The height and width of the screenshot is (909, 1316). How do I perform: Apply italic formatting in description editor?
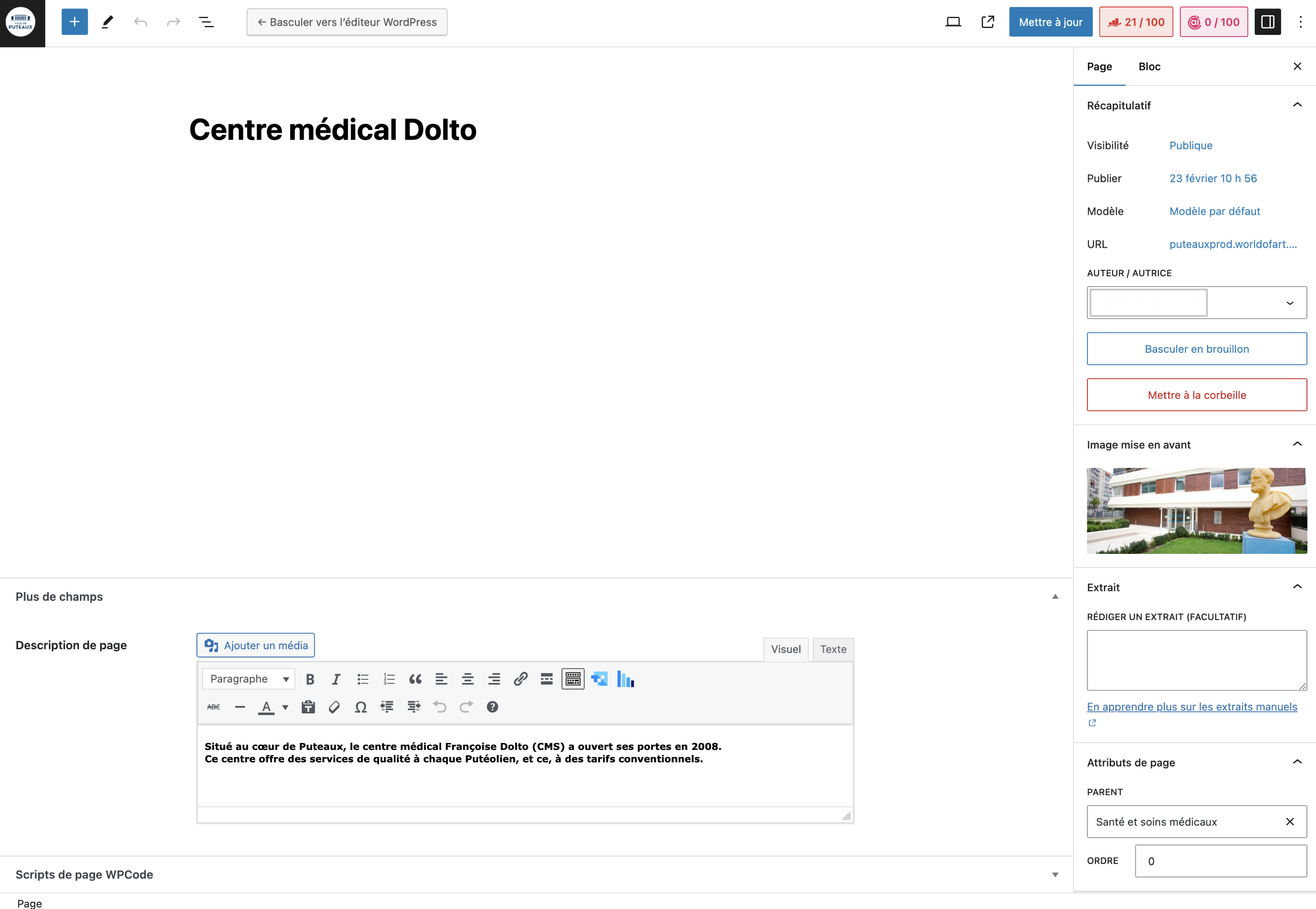pyautogui.click(x=336, y=679)
